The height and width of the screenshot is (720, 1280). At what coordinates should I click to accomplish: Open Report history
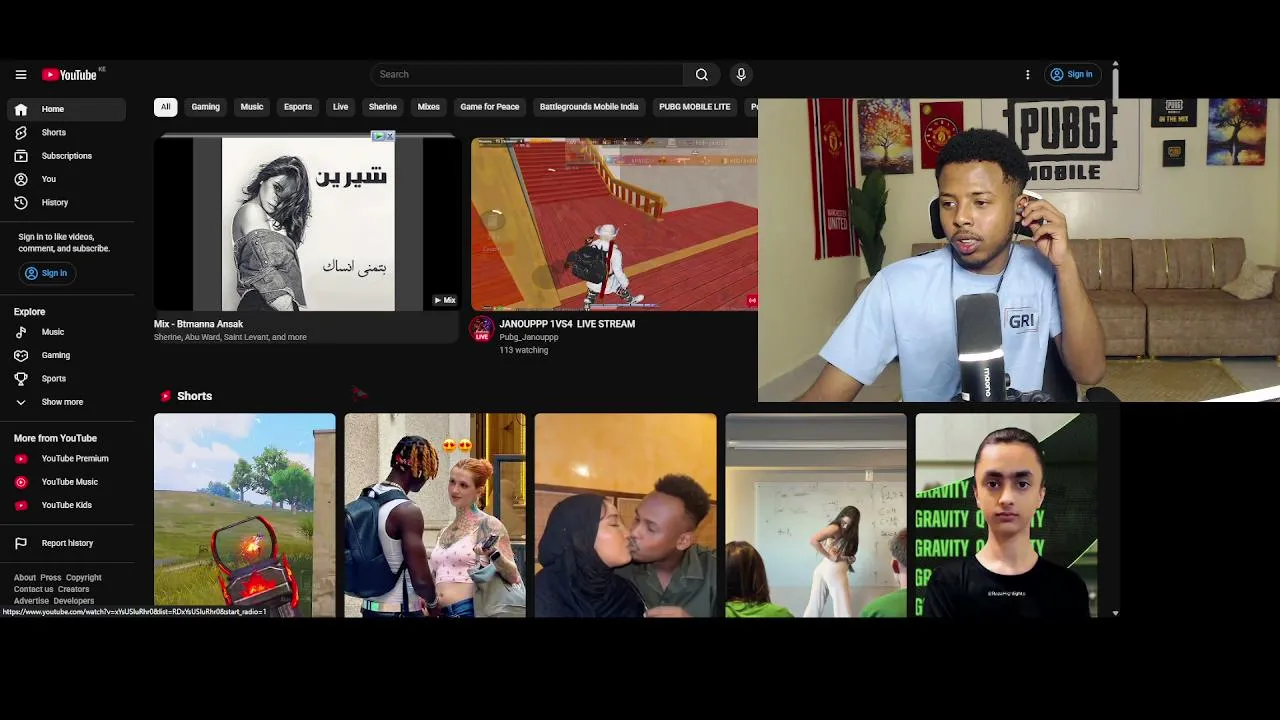tap(67, 543)
